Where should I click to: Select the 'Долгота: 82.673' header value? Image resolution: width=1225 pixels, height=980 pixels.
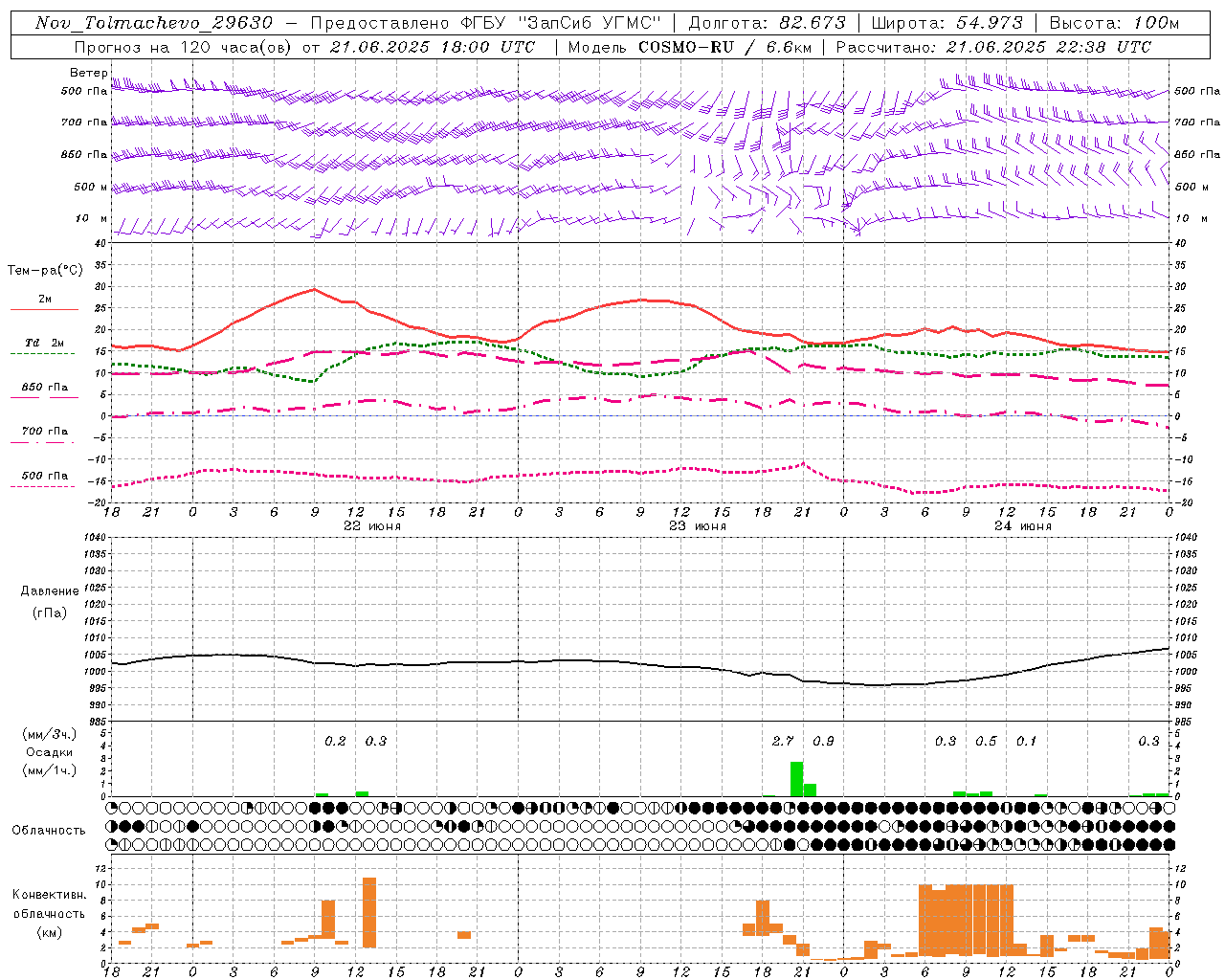(768, 23)
